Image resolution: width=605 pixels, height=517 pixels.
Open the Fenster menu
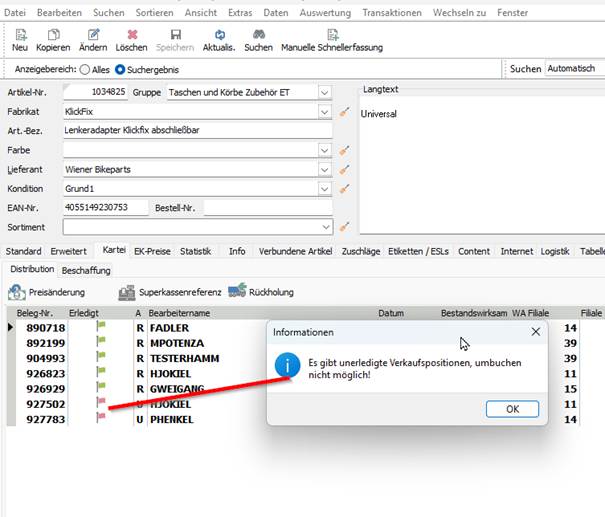[x=512, y=13]
